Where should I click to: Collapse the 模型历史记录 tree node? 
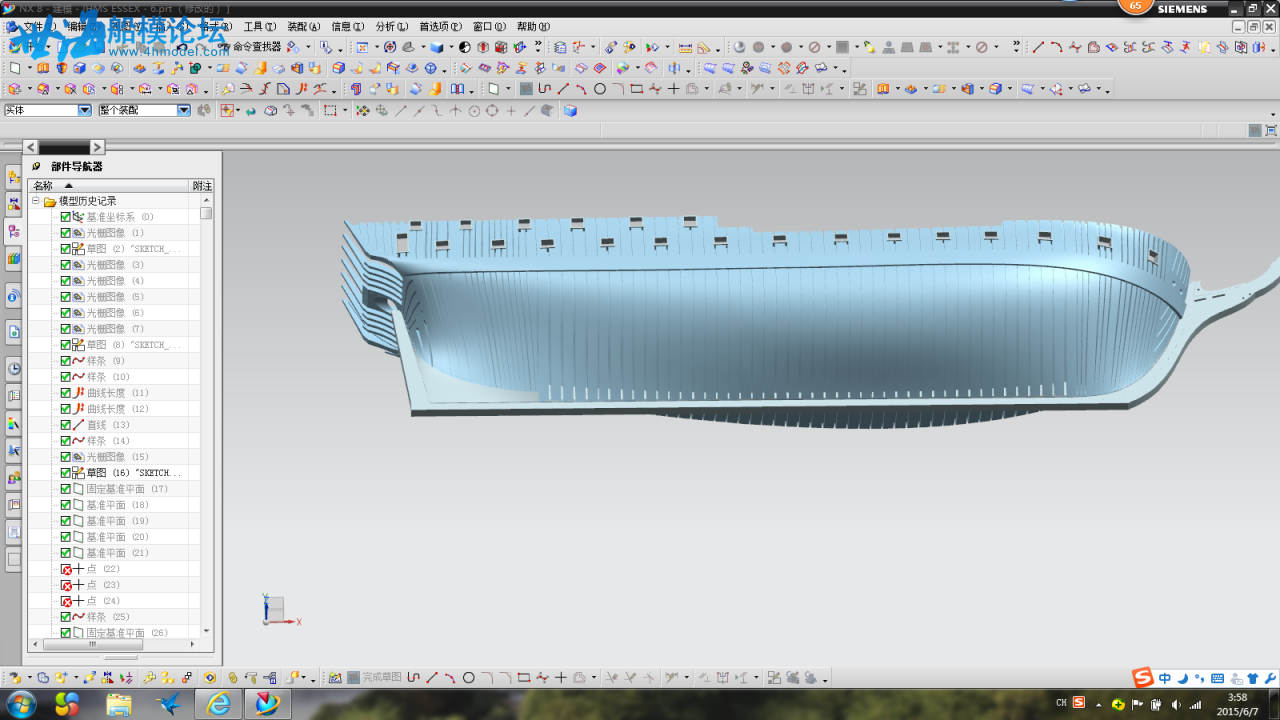(35, 201)
